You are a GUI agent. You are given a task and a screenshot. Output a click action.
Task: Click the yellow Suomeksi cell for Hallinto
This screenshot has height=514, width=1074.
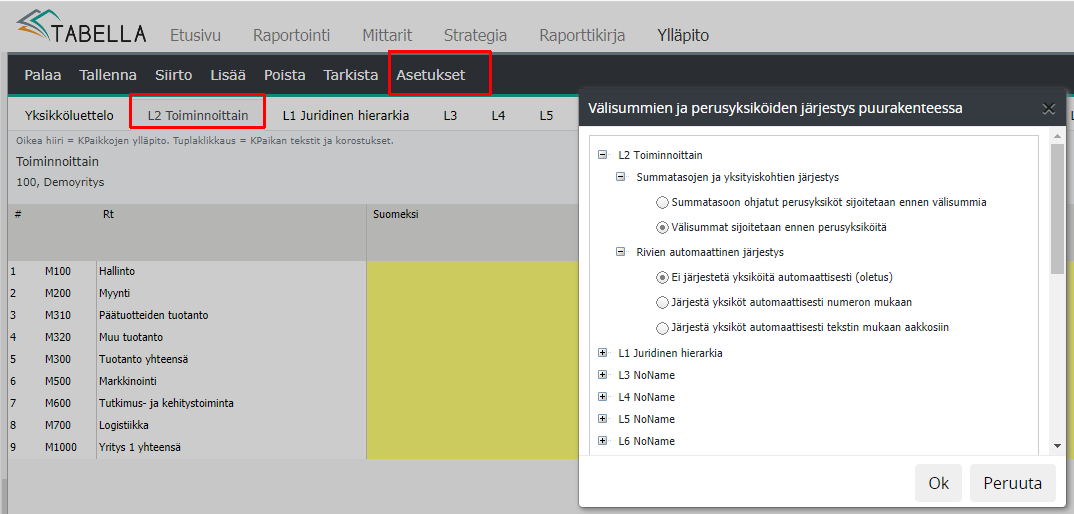click(x=472, y=271)
